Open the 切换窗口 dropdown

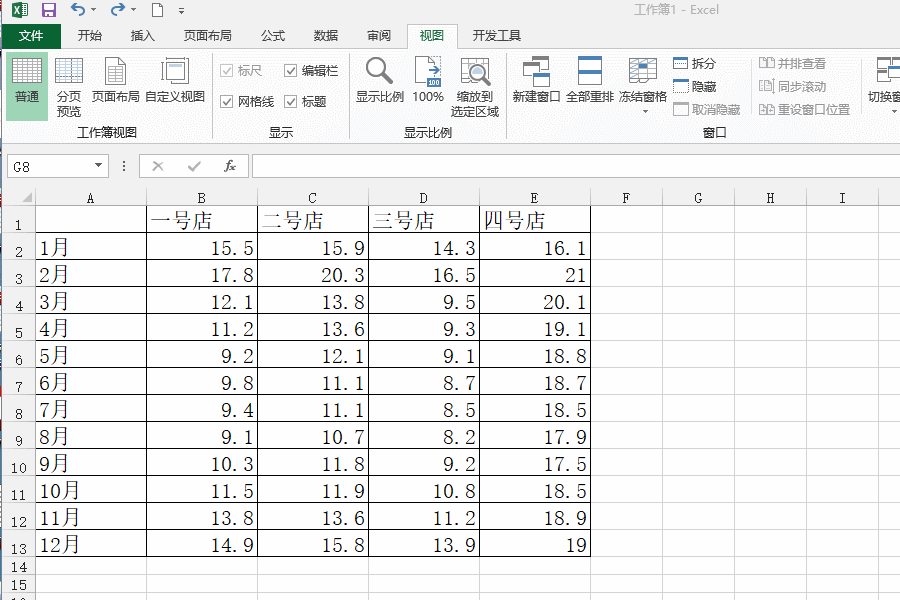(884, 86)
